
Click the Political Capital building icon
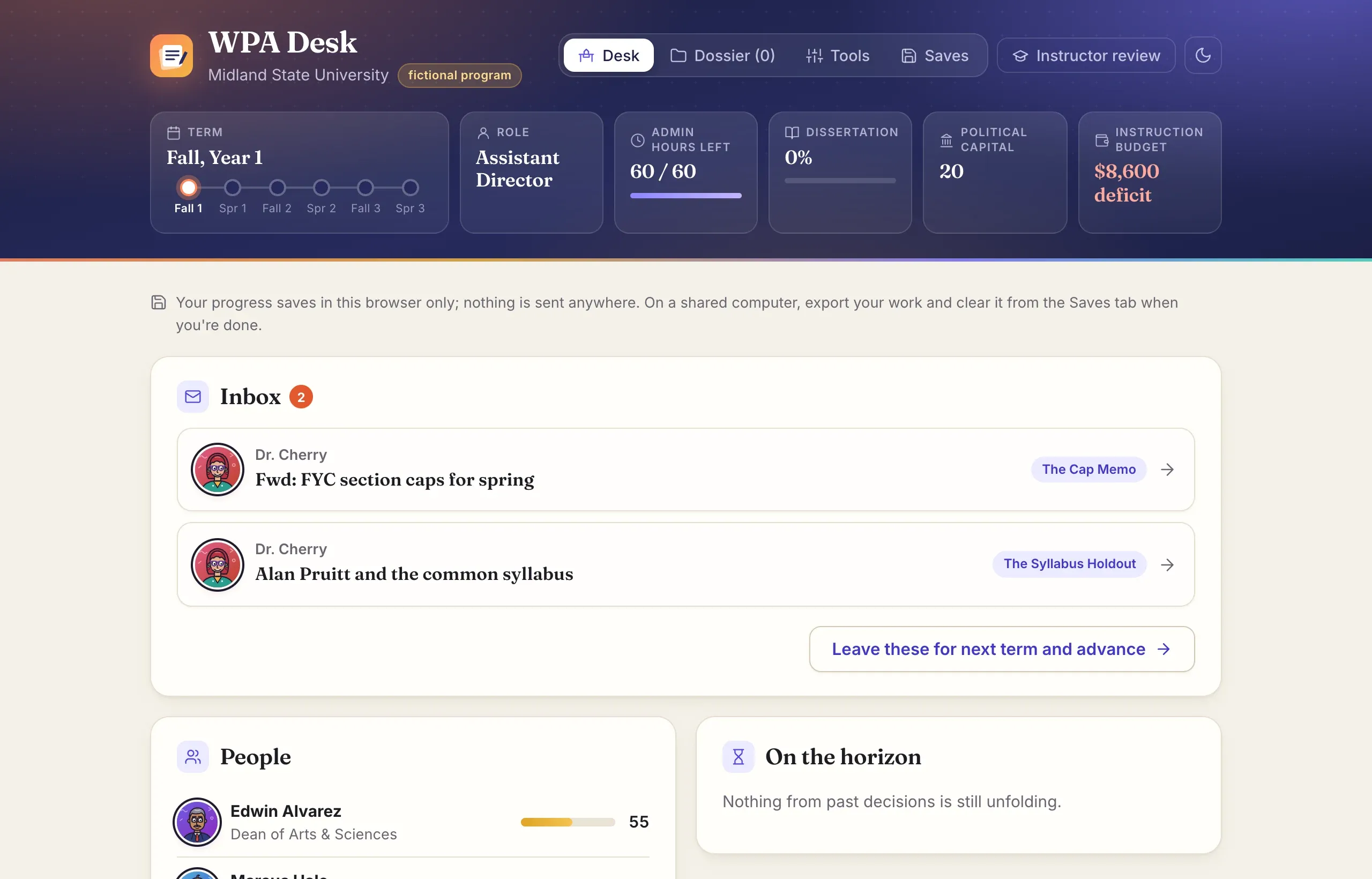946,140
